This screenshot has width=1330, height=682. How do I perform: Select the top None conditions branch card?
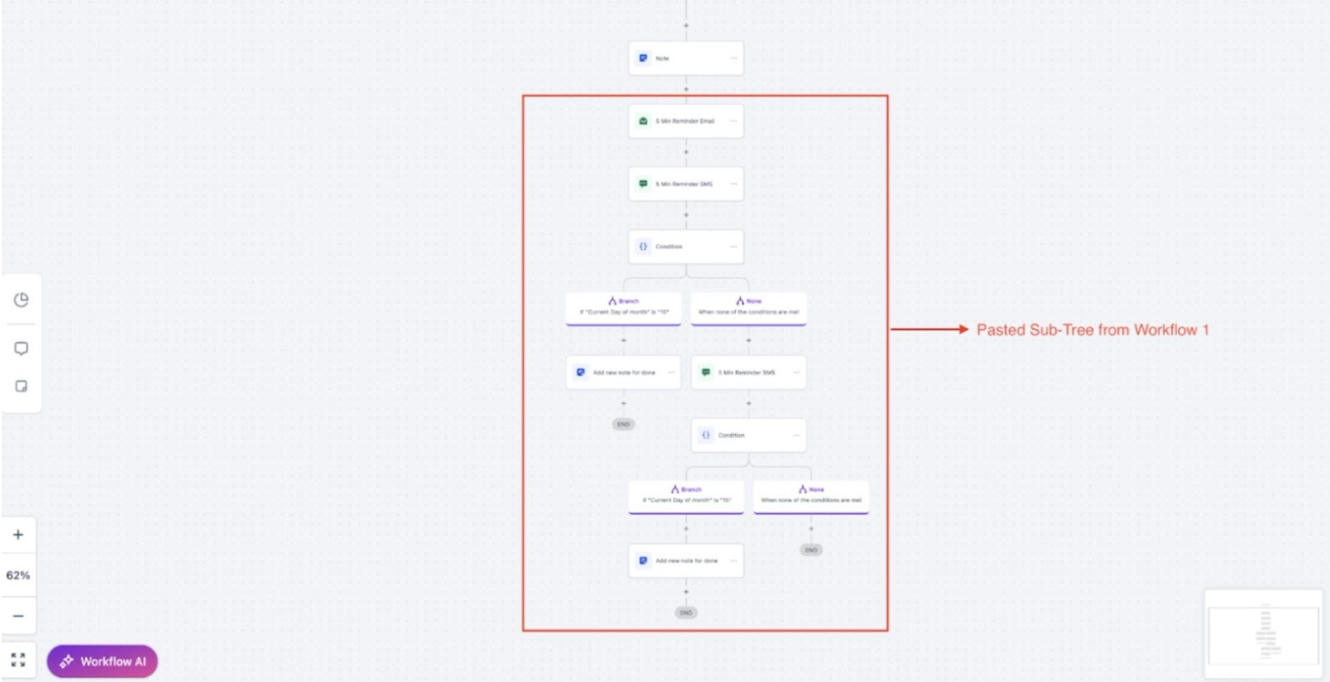(x=748, y=307)
